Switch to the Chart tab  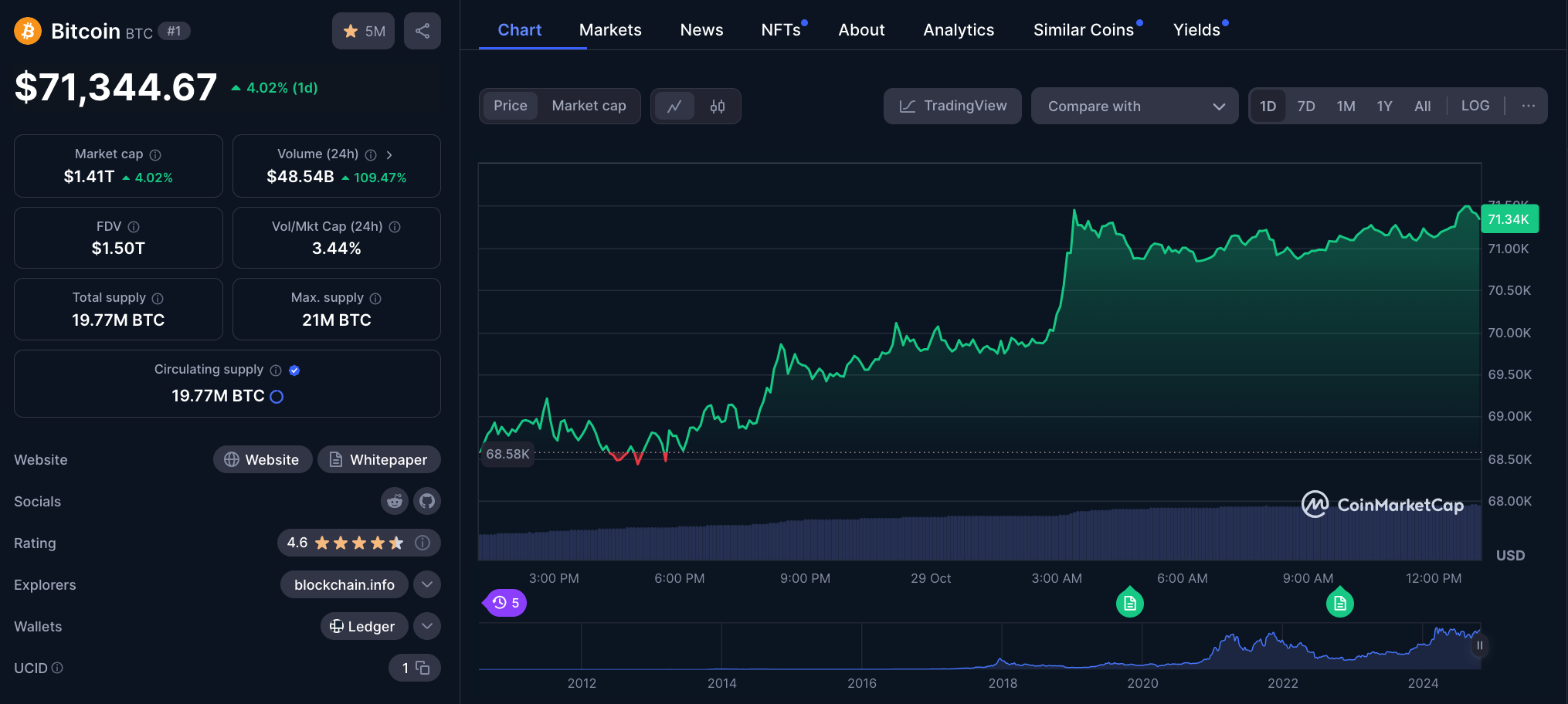520,30
